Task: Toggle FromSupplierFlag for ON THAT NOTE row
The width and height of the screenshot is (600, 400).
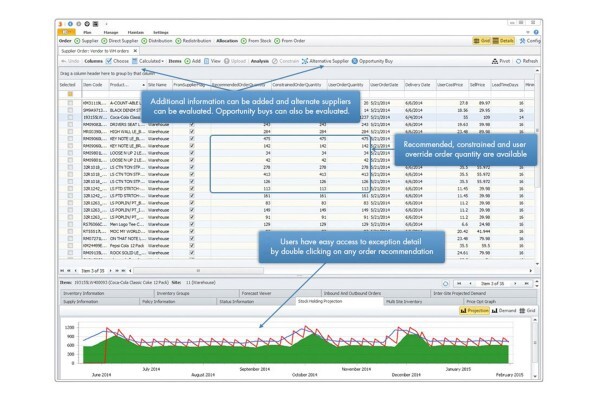Action: tap(192, 238)
